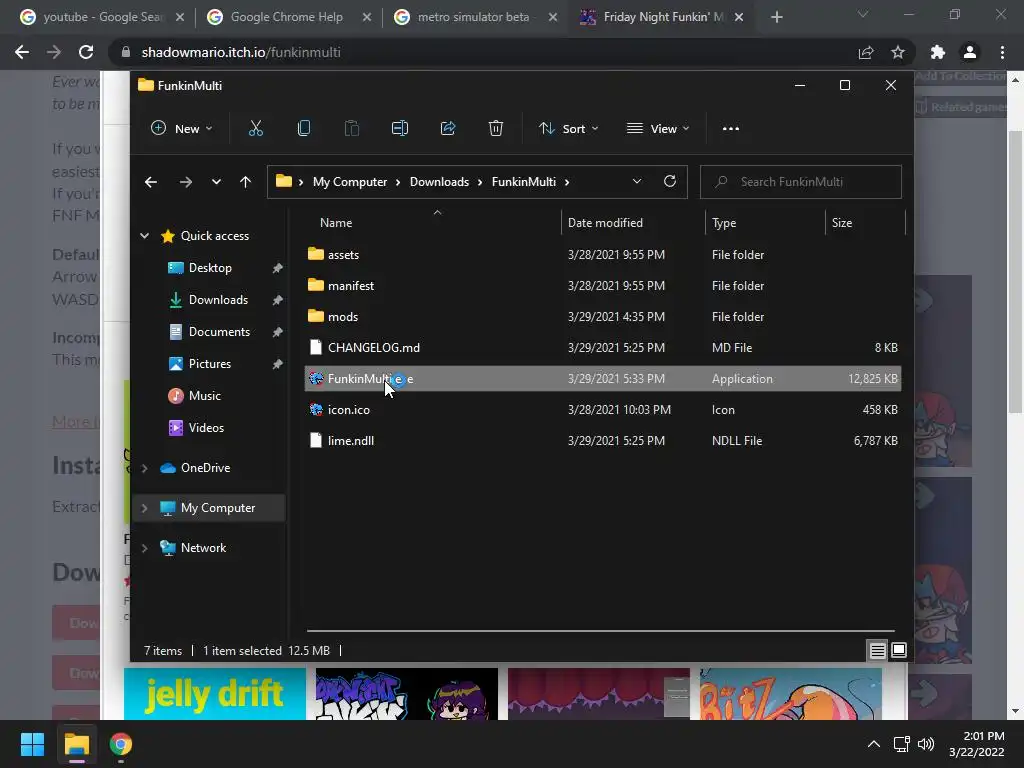Close the Friday Night Funkin' tab
Image resolution: width=1024 pixels, height=768 pixels.
(739, 17)
